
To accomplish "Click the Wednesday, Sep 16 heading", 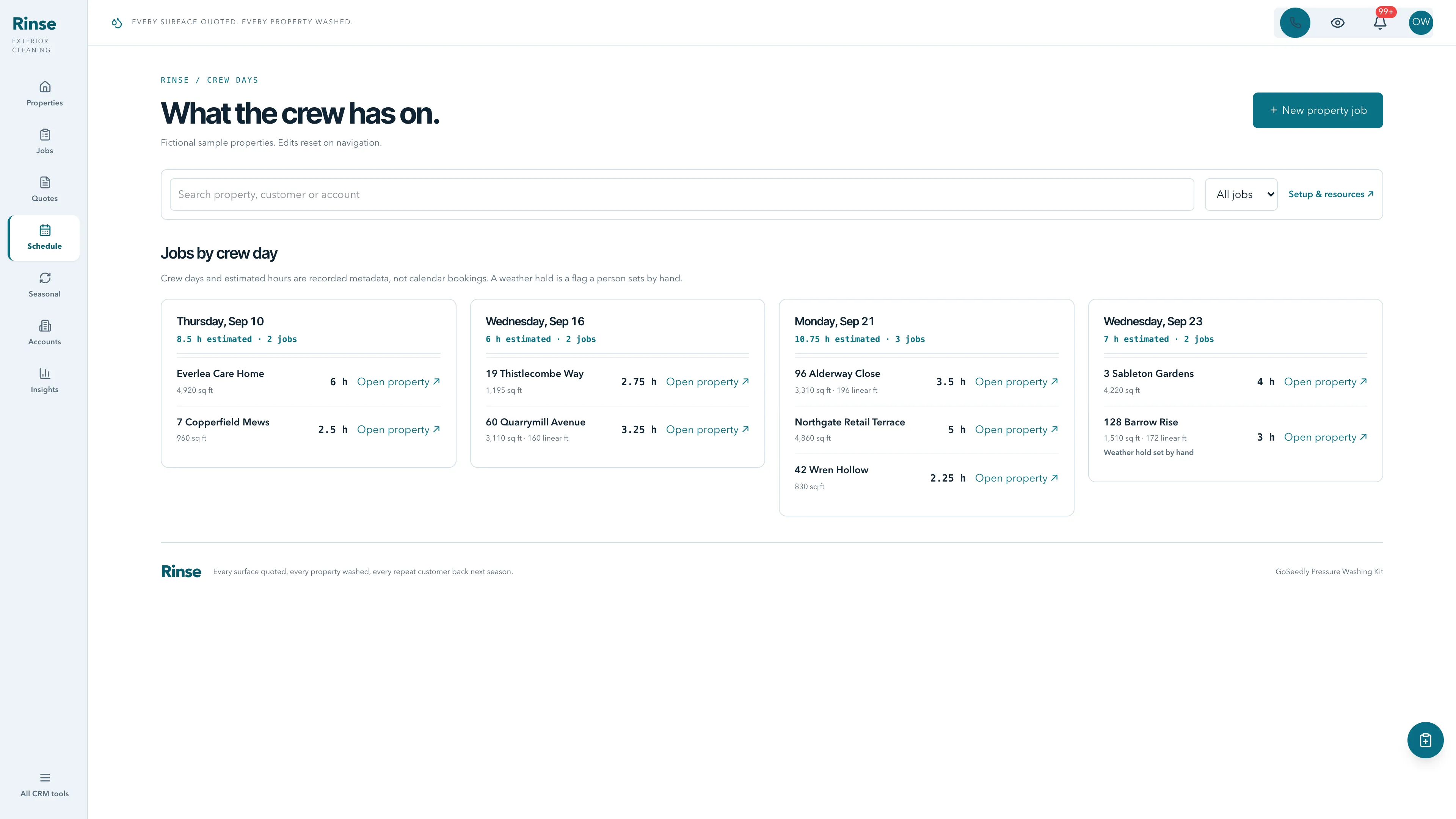I will (535, 321).
